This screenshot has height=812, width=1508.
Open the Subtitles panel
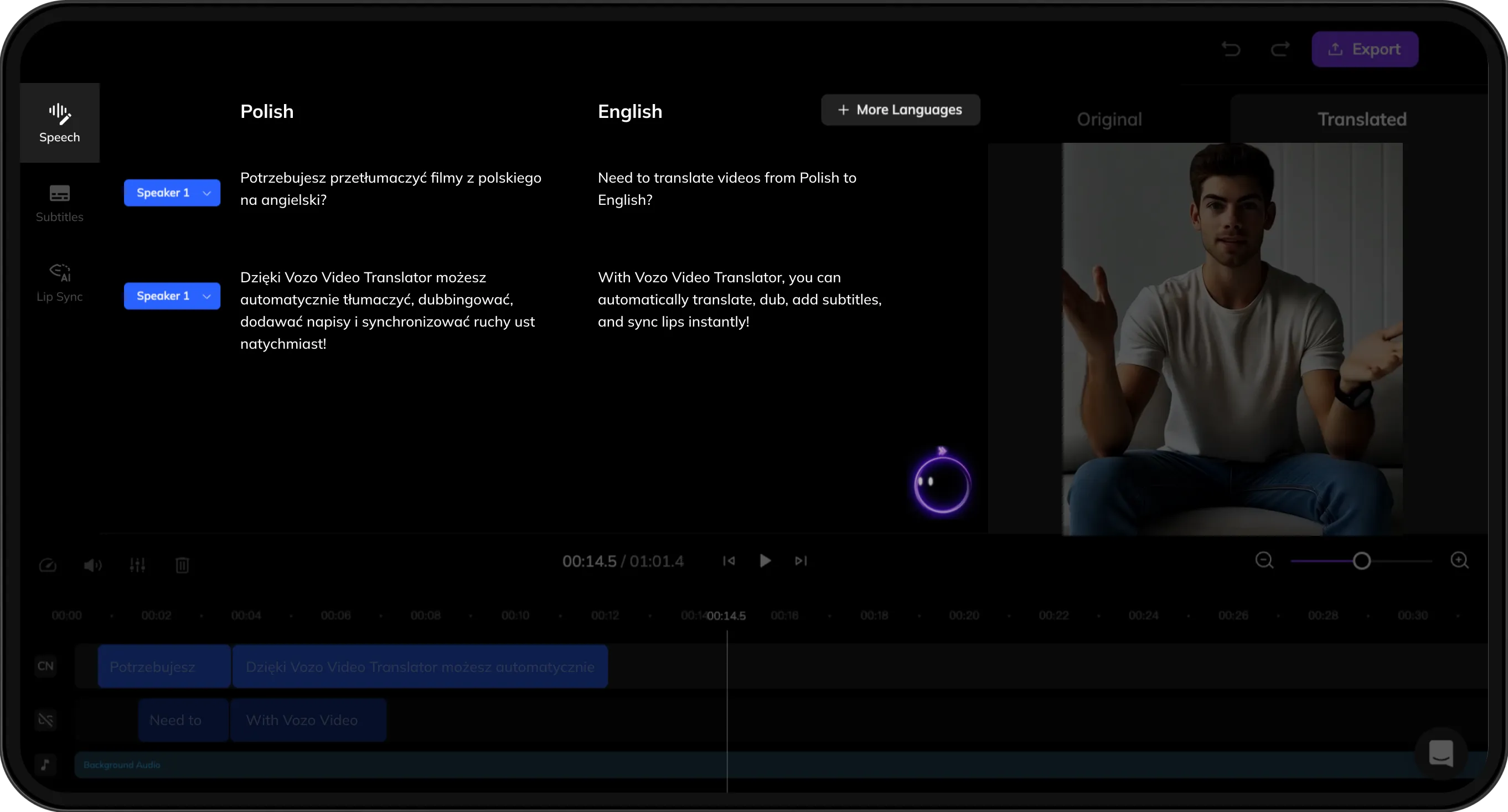[59, 203]
